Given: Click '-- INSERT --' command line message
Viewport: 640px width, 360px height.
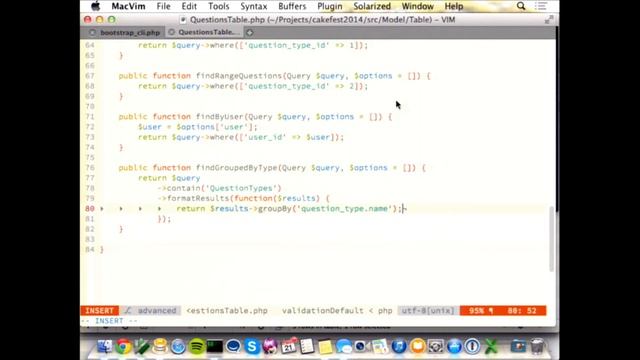Looking at the screenshot, I should [109, 321].
